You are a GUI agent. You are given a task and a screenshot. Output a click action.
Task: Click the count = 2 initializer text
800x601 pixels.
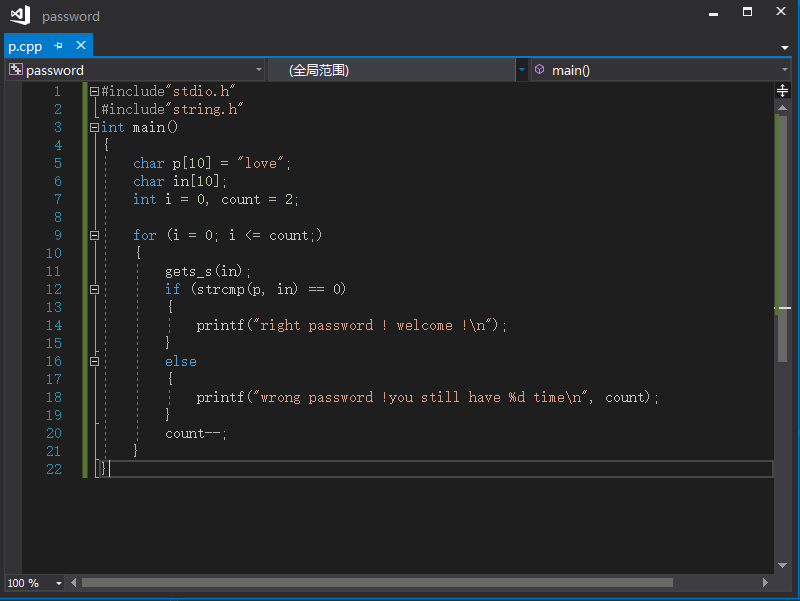tap(259, 199)
